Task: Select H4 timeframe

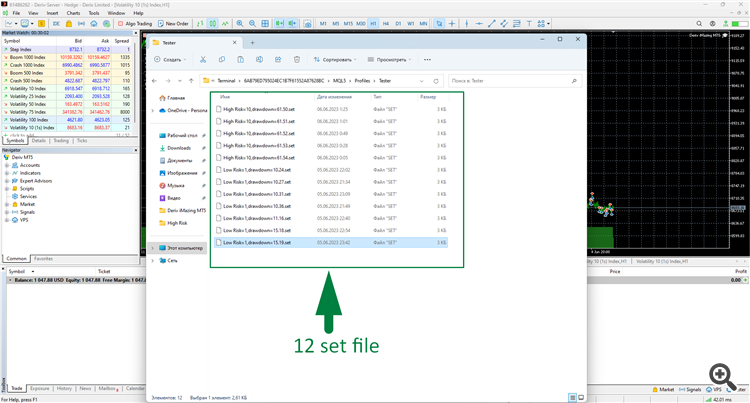Action: point(386,23)
